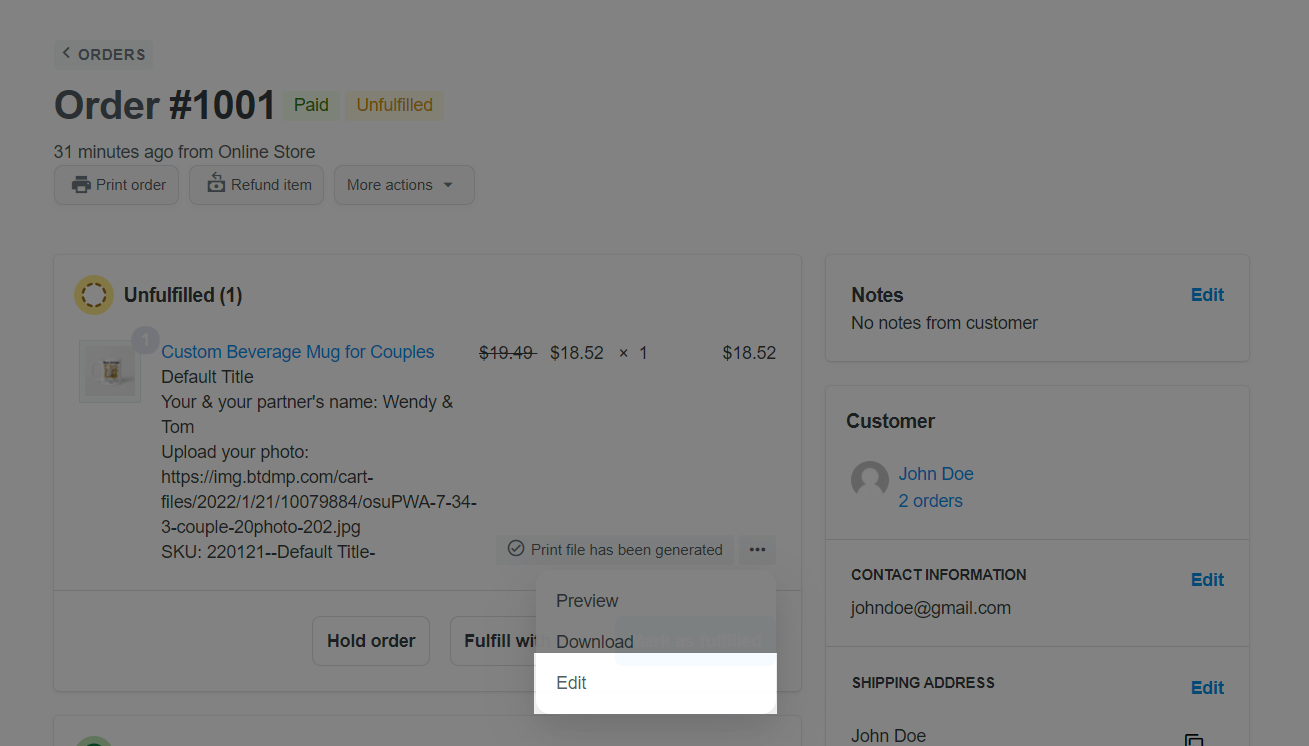
Task: Edit the Notes section
Action: (1207, 295)
